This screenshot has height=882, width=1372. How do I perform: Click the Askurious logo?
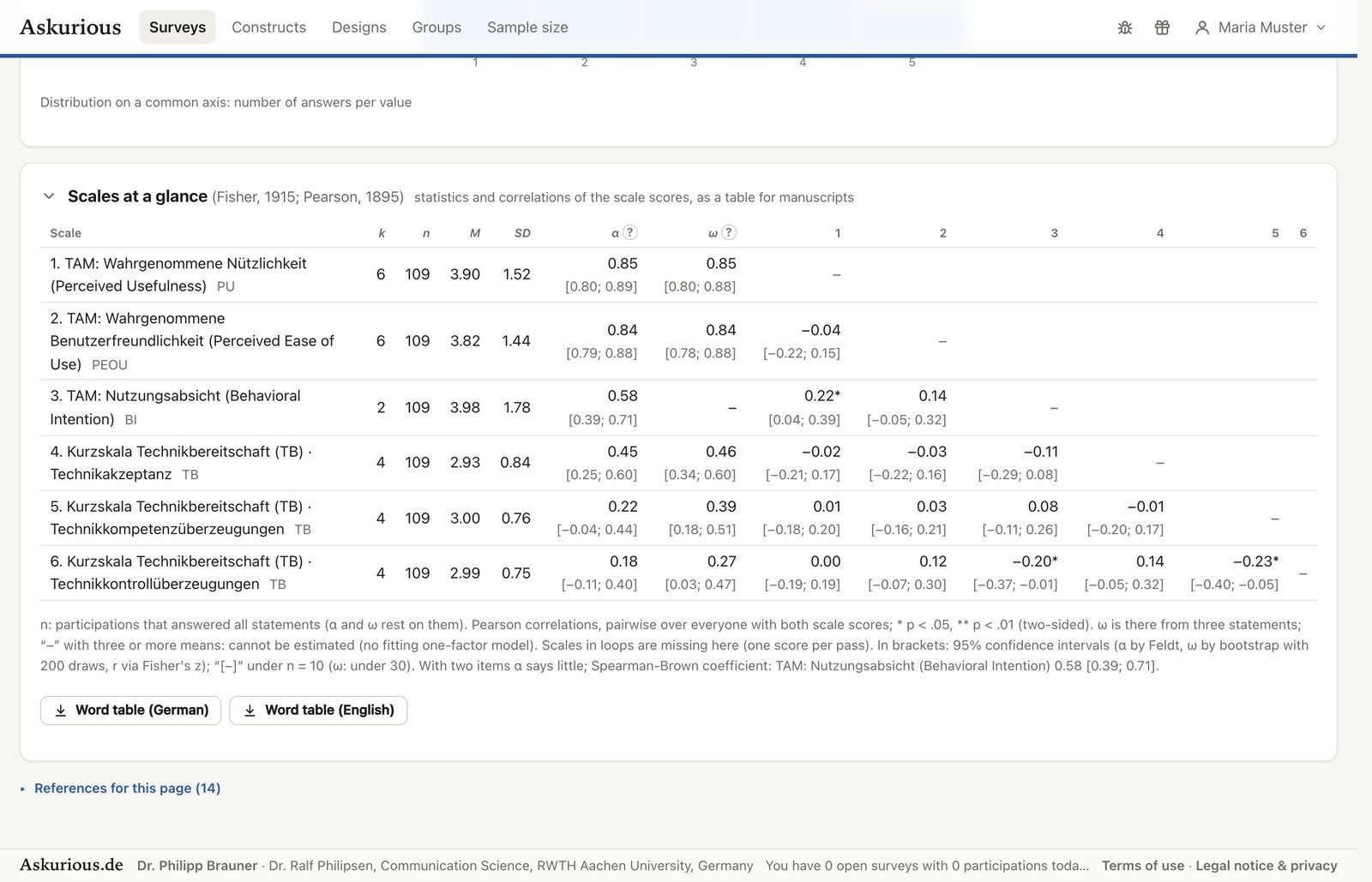click(70, 27)
